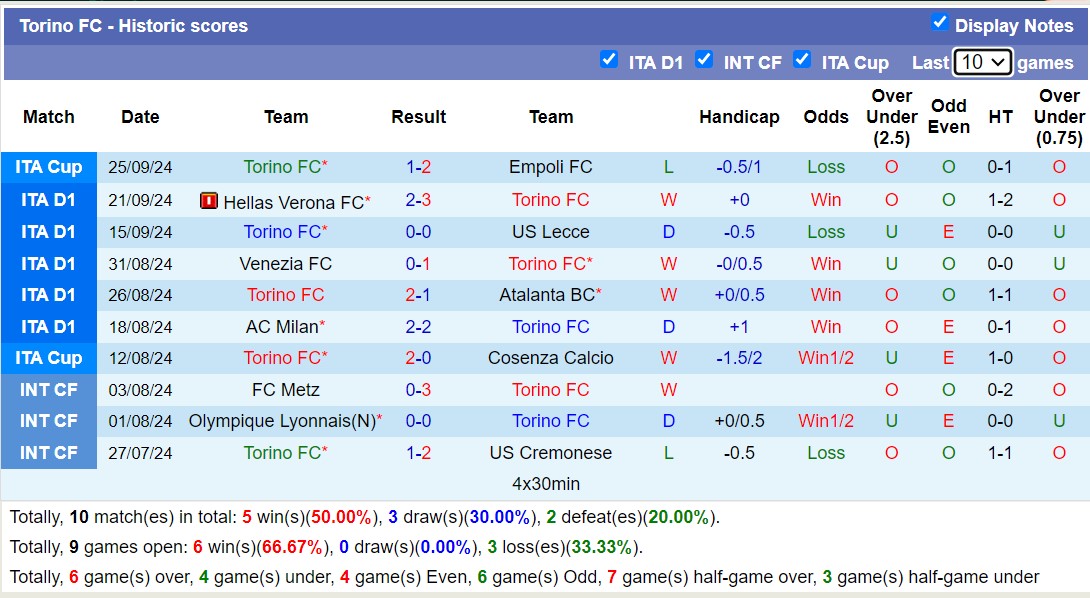Viewport: 1090px width, 598px height.
Task: Click the US Lecce team name
Action: click(x=551, y=232)
